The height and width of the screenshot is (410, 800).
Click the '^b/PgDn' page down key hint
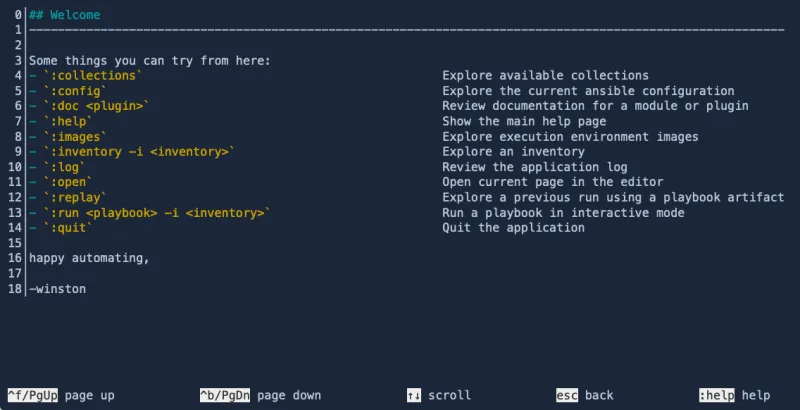click(225, 396)
